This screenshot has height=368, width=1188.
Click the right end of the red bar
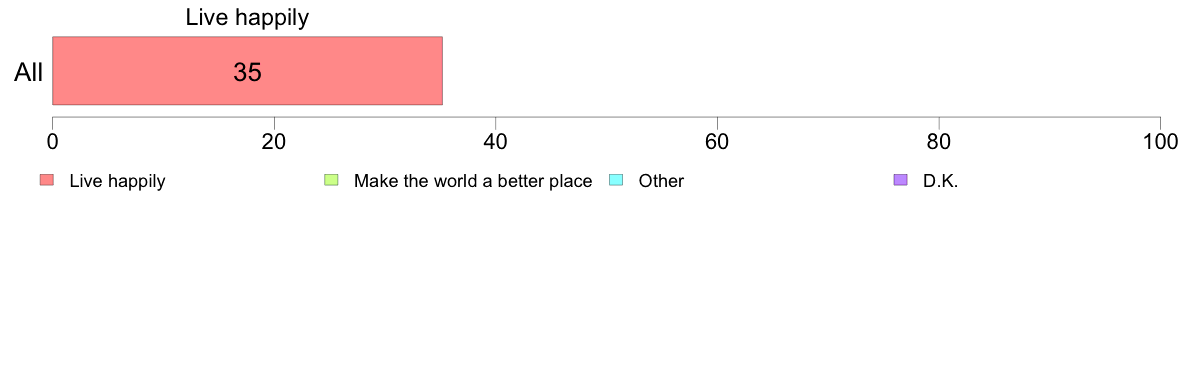441,70
